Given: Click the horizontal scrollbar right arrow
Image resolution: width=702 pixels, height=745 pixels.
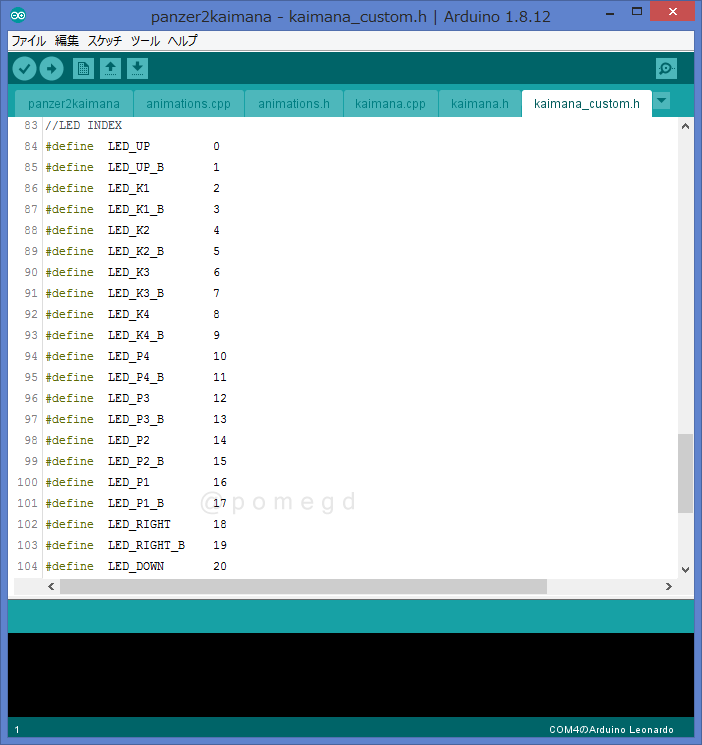Looking at the screenshot, I should pyautogui.click(x=669, y=586).
